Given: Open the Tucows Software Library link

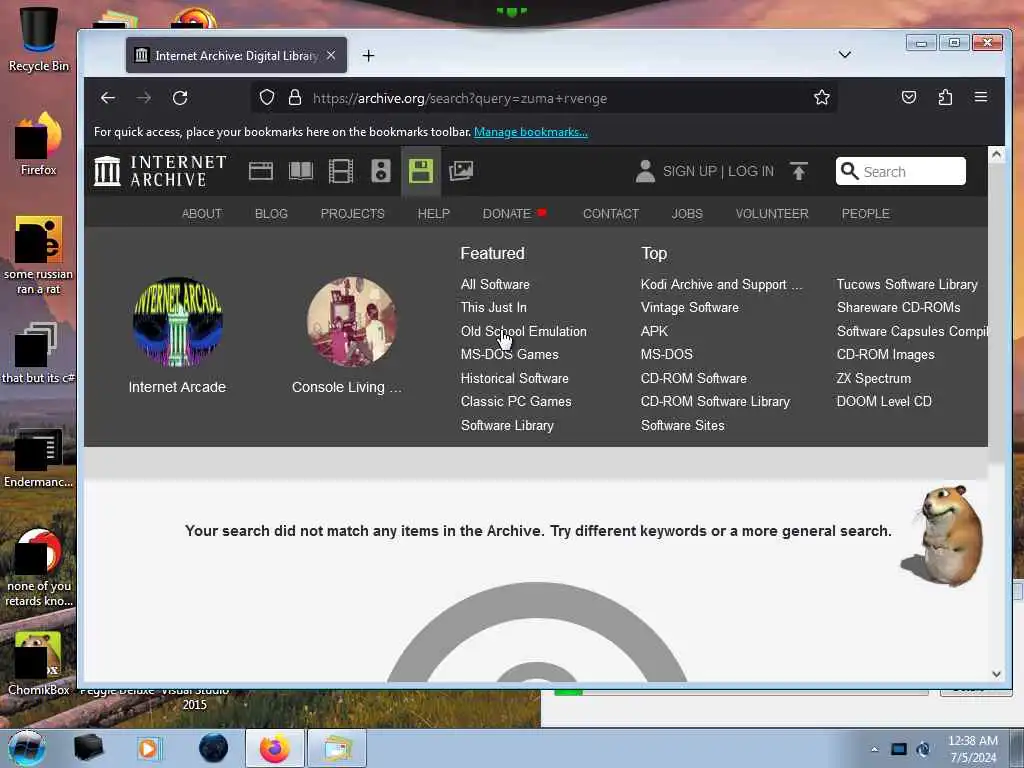Looking at the screenshot, I should coord(907,284).
